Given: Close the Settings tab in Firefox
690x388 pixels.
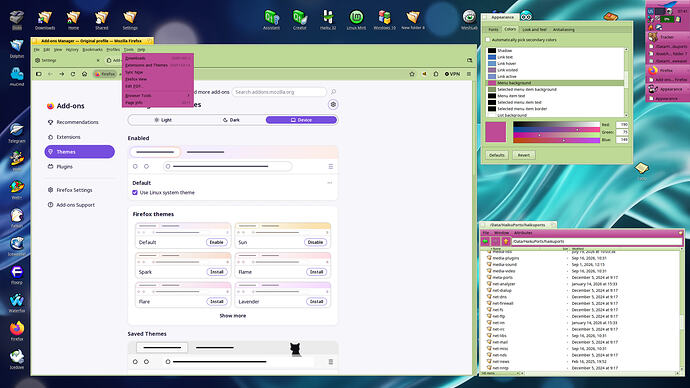Looking at the screenshot, I should point(98,60).
